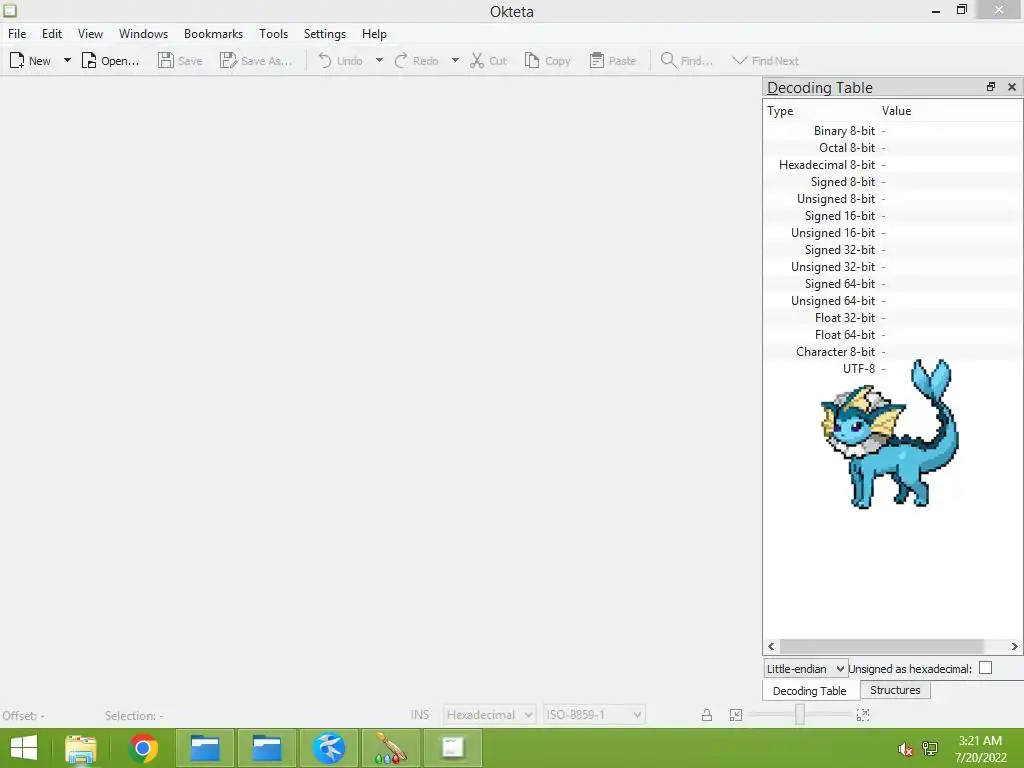
Task: Select the Signed 32-bit row
Action: pyautogui.click(x=892, y=249)
